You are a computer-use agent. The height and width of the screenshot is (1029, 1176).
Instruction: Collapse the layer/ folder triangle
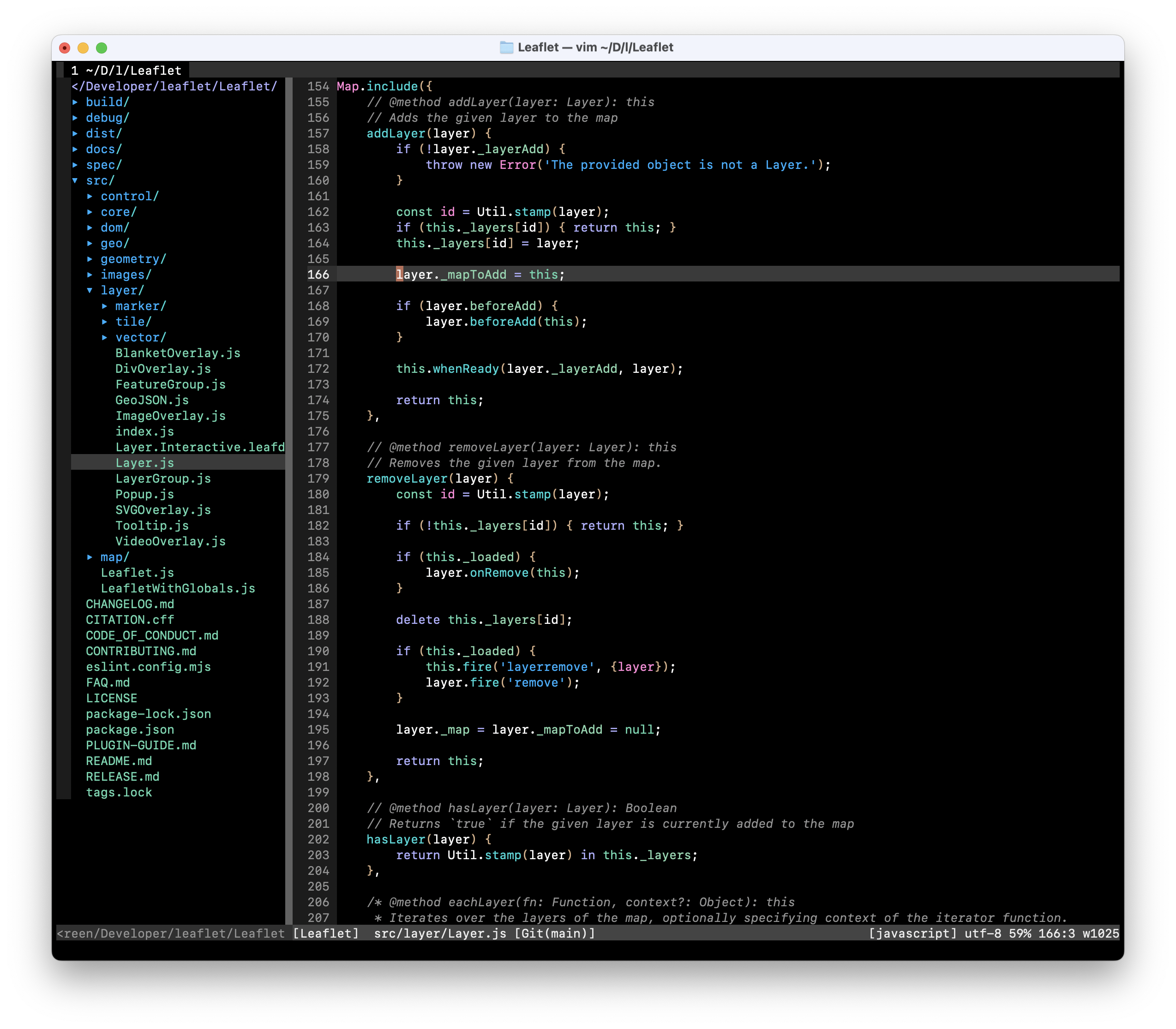point(90,291)
